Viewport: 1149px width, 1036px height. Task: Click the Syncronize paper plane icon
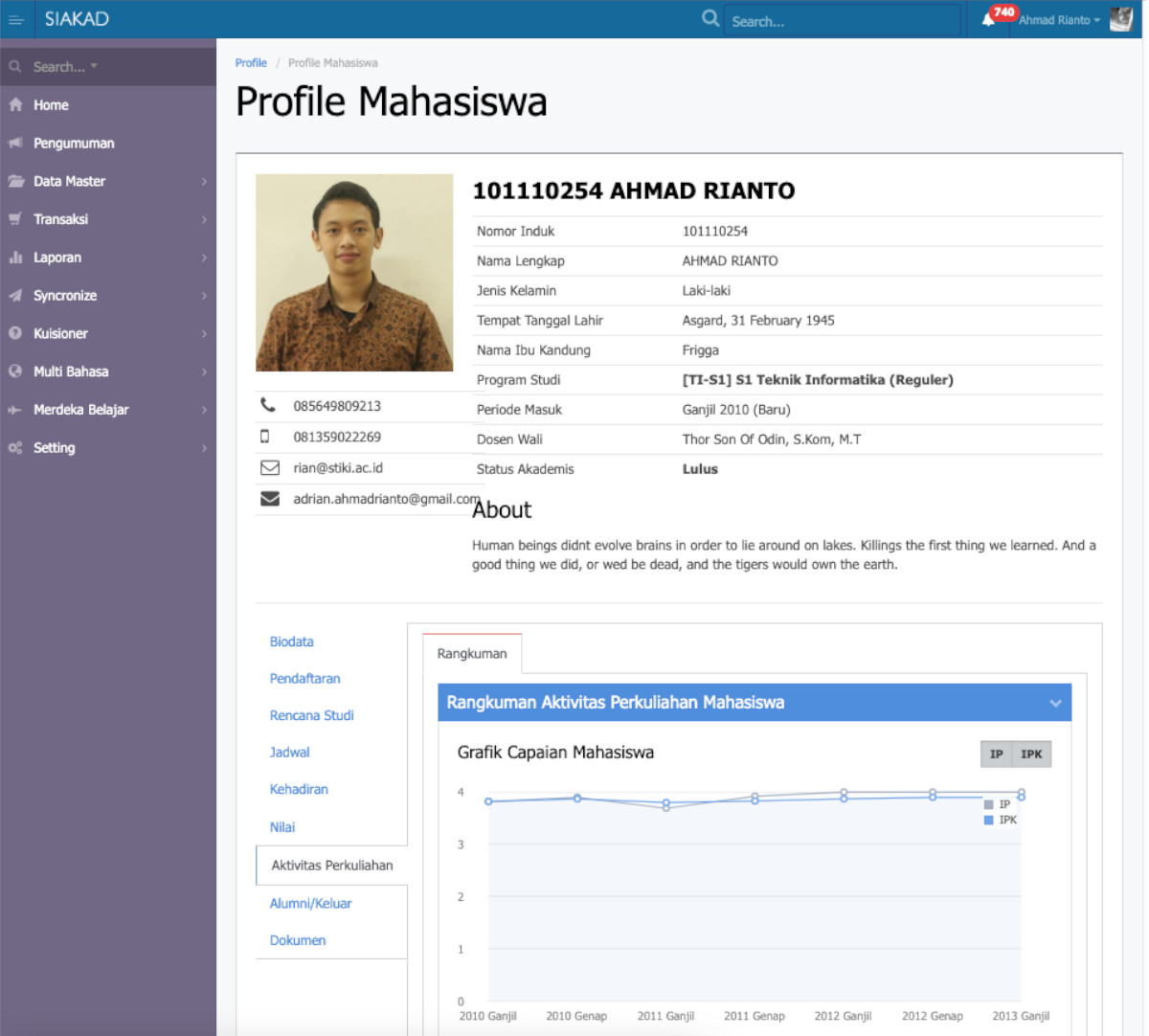(15, 296)
